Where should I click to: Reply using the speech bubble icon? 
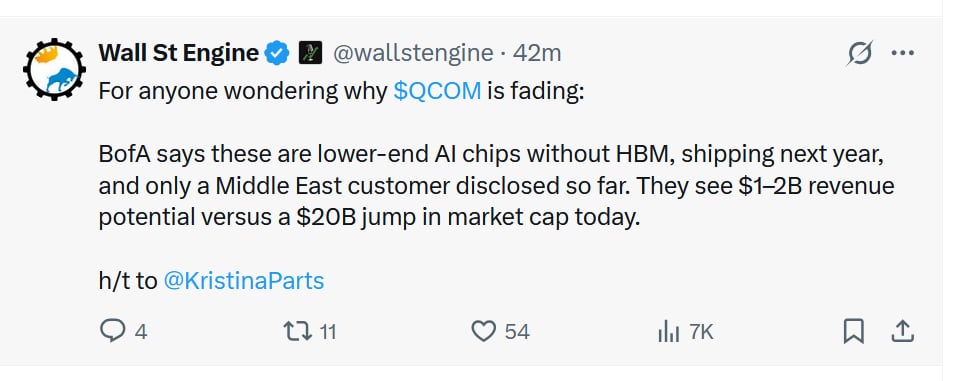pyautogui.click(x=111, y=332)
